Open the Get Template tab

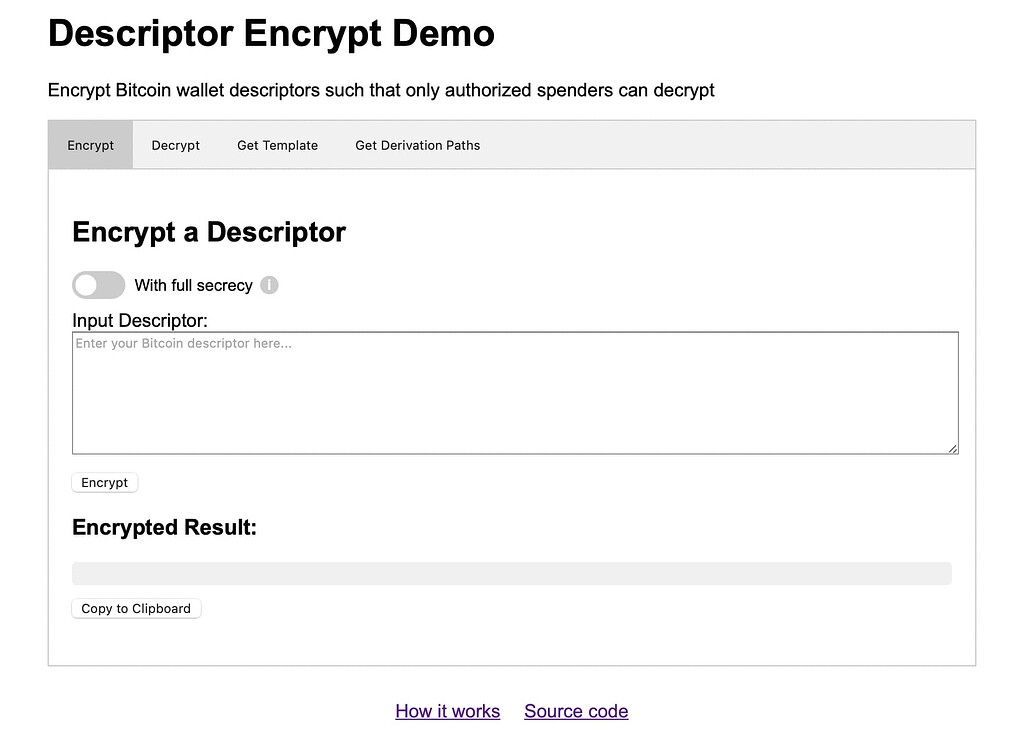click(x=277, y=144)
